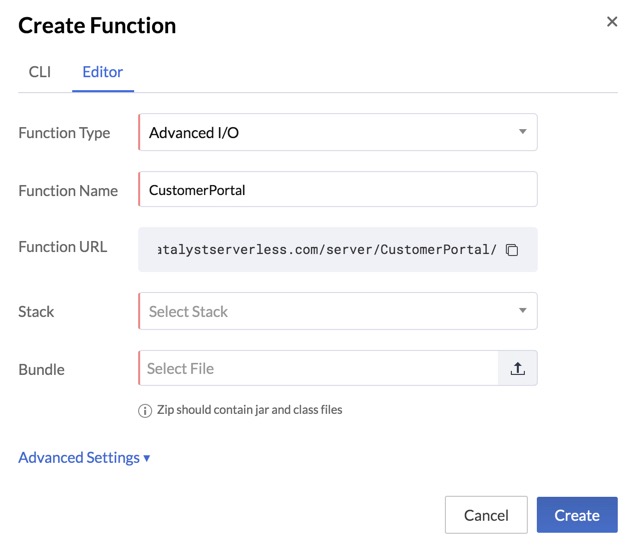Click the Function Name input field

pos(338,189)
